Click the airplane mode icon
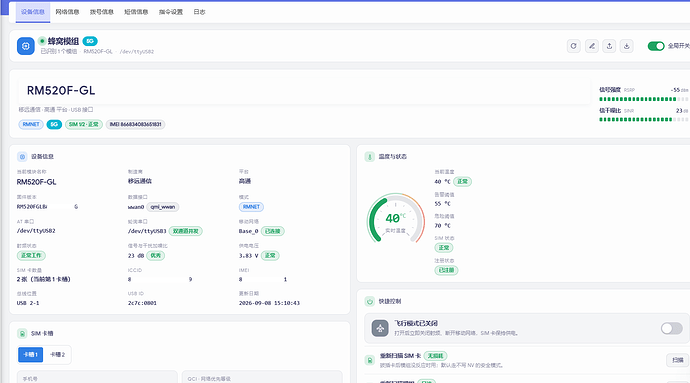The image size is (690, 383). [x=380, y=328]
